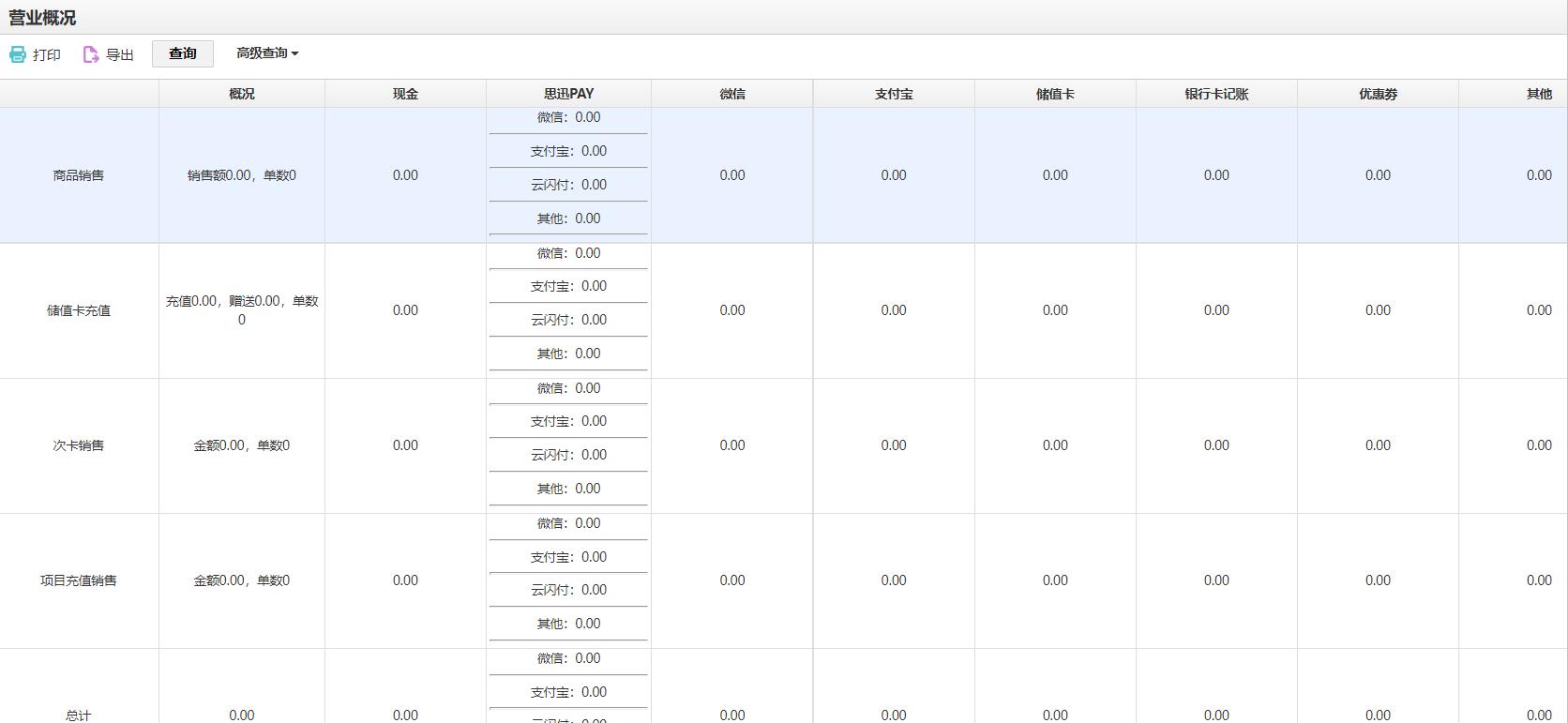The height and width of the screenshot is (723, 1568).
Task: Select the 次卡销售 row label
Action: (x=79, y=445)
